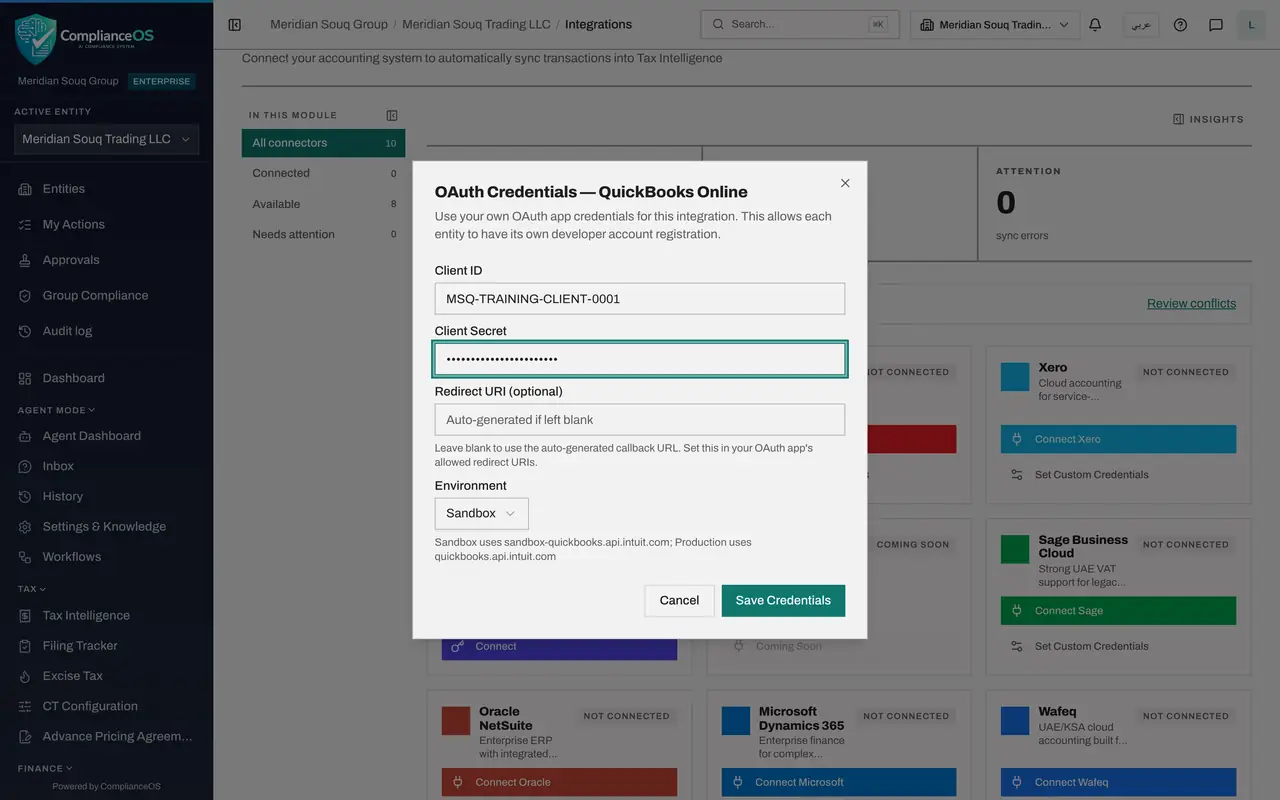Select the Connected filter tab
Viewport: 1280px width, 800px height.
pyautogui.click(x=323, y=173)
